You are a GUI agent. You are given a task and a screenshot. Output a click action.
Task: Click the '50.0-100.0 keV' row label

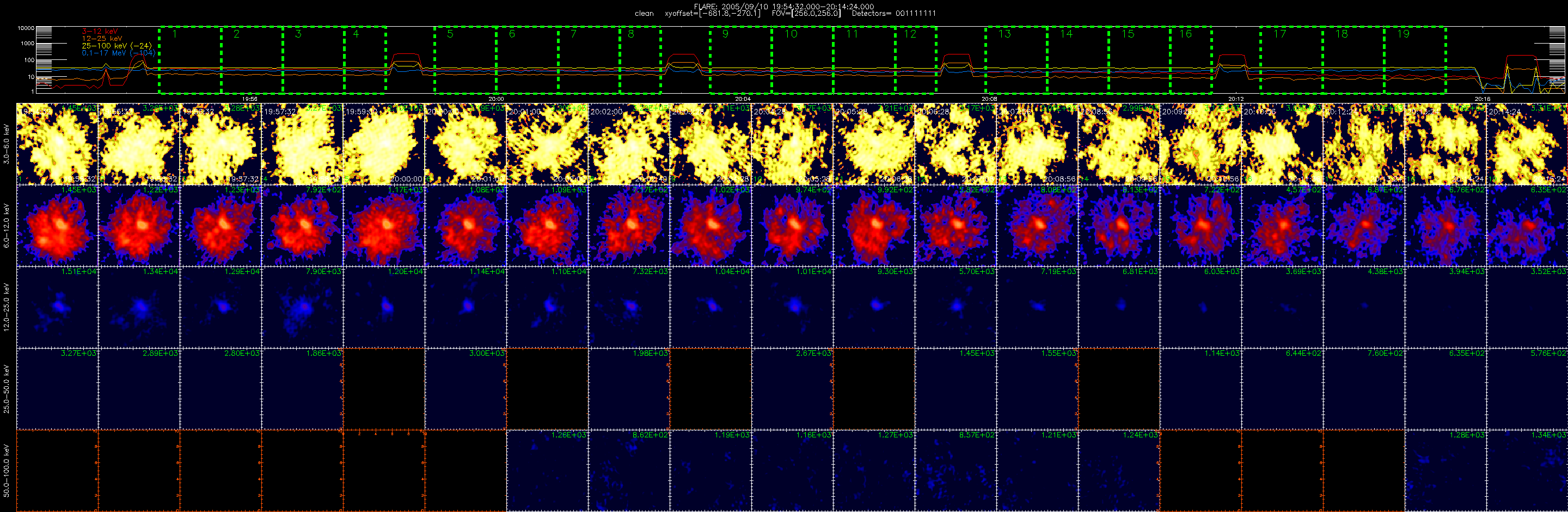[x=7, y=471]
